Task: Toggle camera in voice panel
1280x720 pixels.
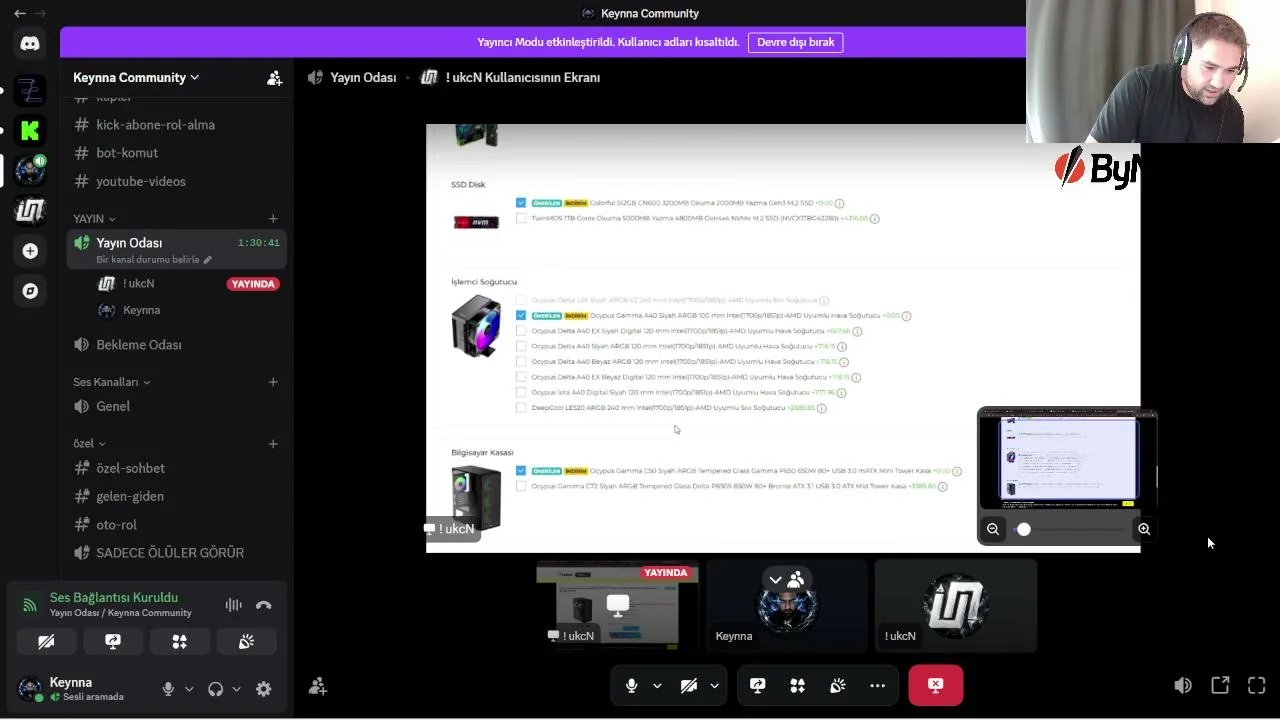Action: coord(46,642)
